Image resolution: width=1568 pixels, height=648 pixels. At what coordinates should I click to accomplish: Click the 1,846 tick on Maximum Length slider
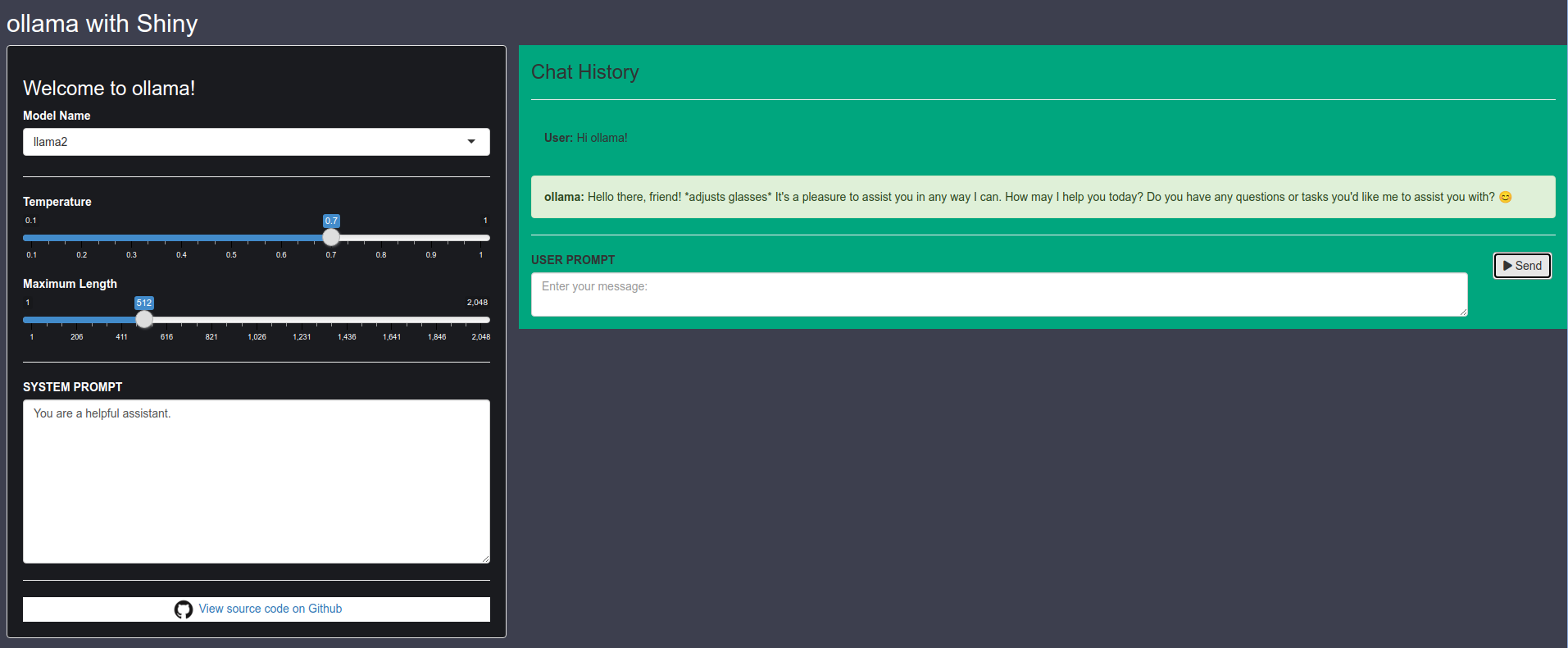[x=437, y=336]
